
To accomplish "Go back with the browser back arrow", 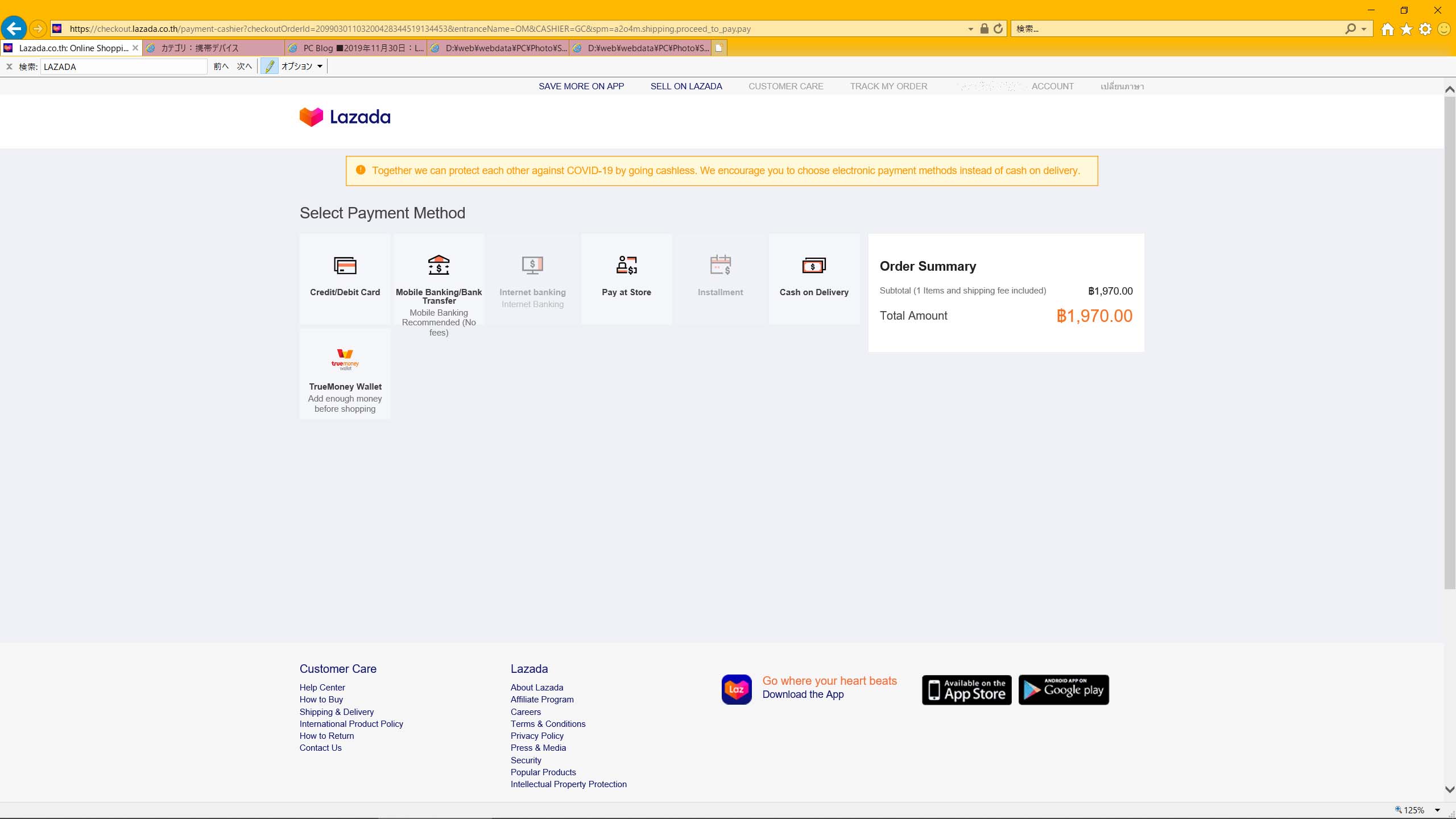I will 14,28.
